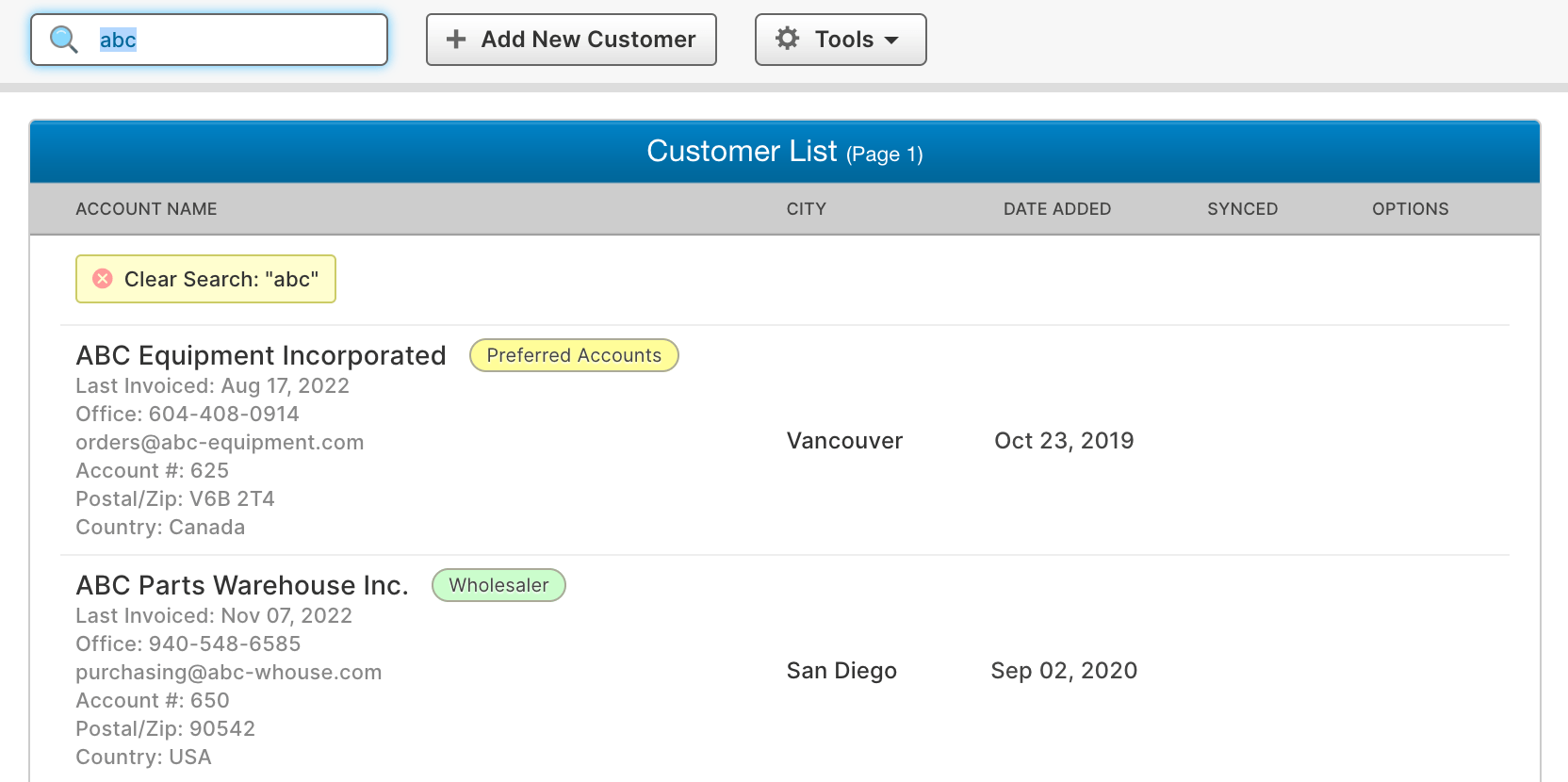Clear the "abc" search filter
This screenshot has height=782, width=1568.
[205, 279]
